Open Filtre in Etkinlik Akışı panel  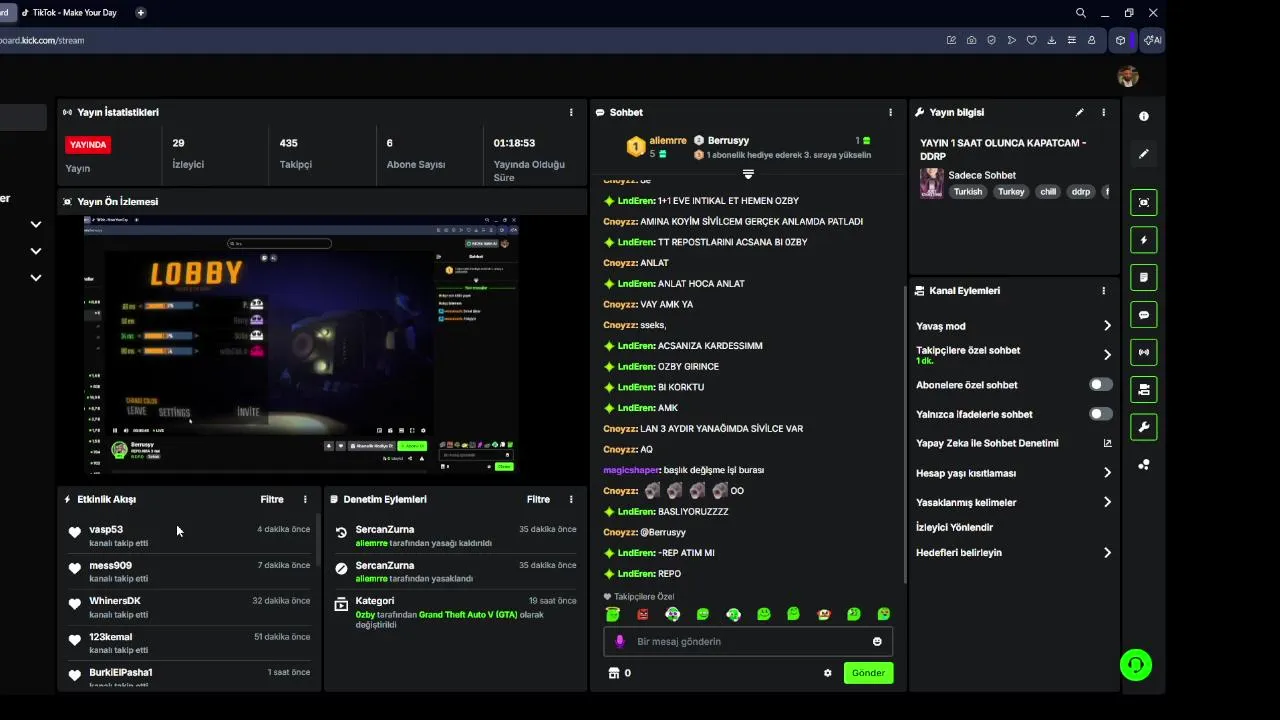click(272, 499)
